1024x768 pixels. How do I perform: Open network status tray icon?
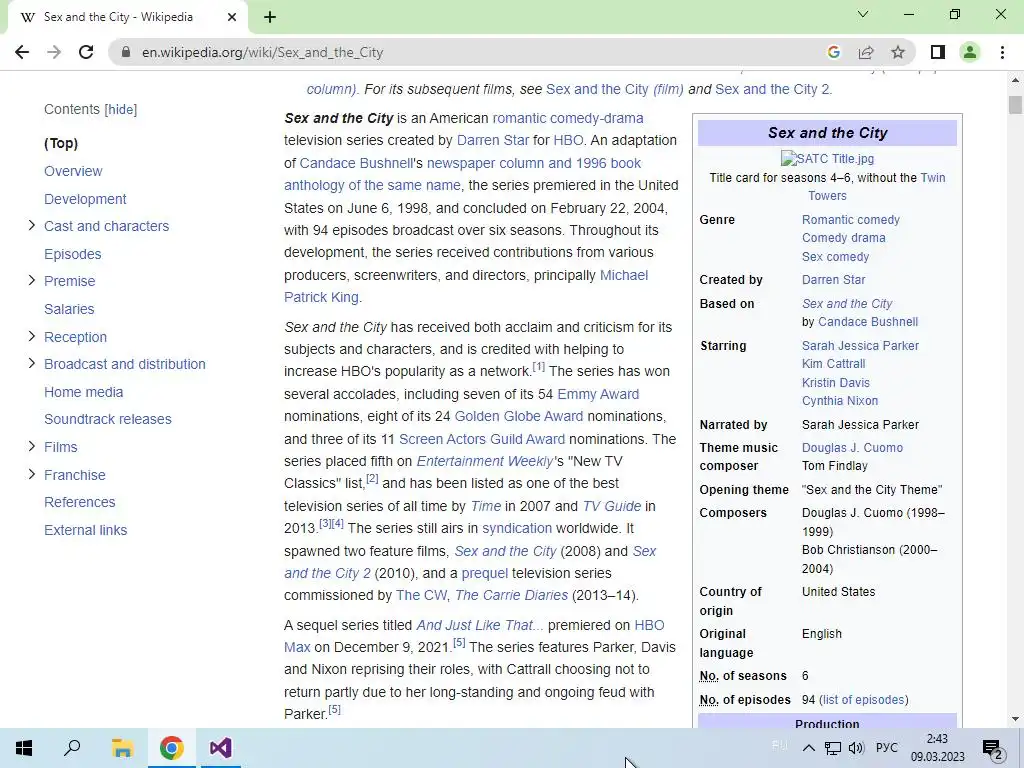[x=833, y=748]
